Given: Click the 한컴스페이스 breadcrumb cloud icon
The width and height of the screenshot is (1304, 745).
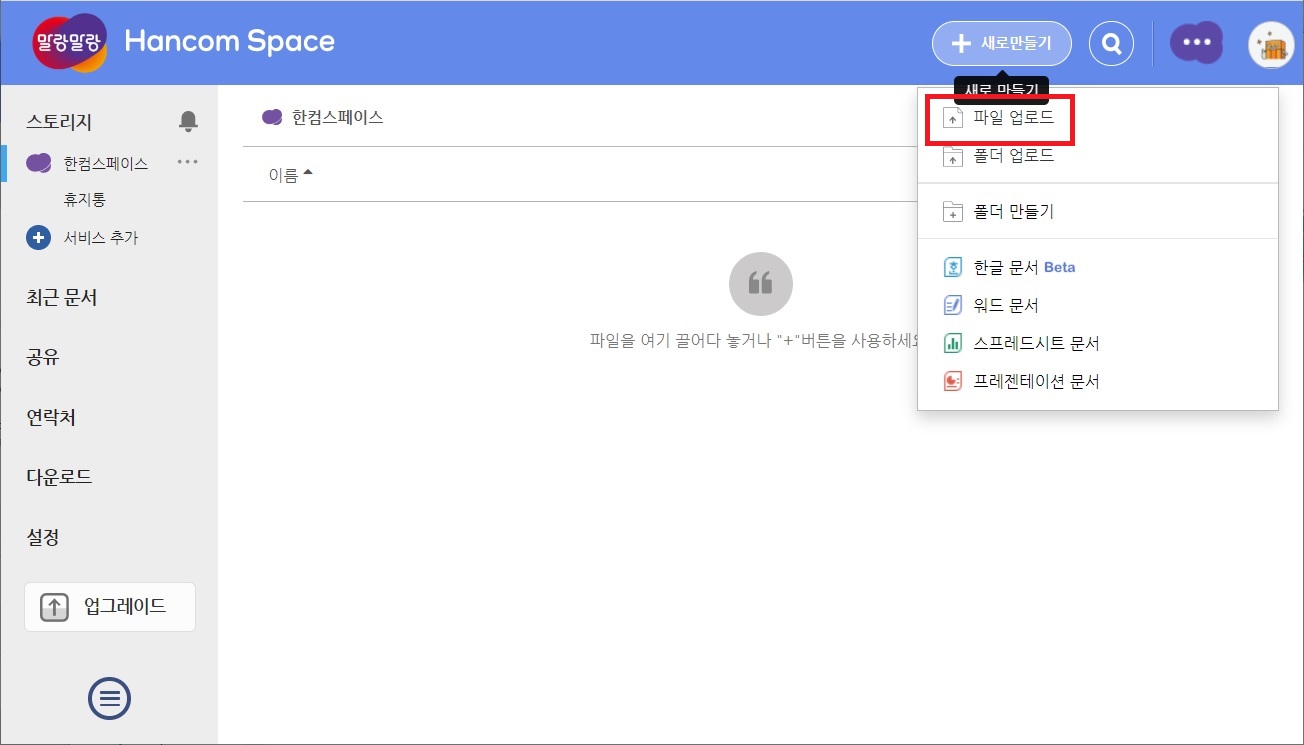Looking at the screenshot, I should pyautogui.click(x=272, y=117).
